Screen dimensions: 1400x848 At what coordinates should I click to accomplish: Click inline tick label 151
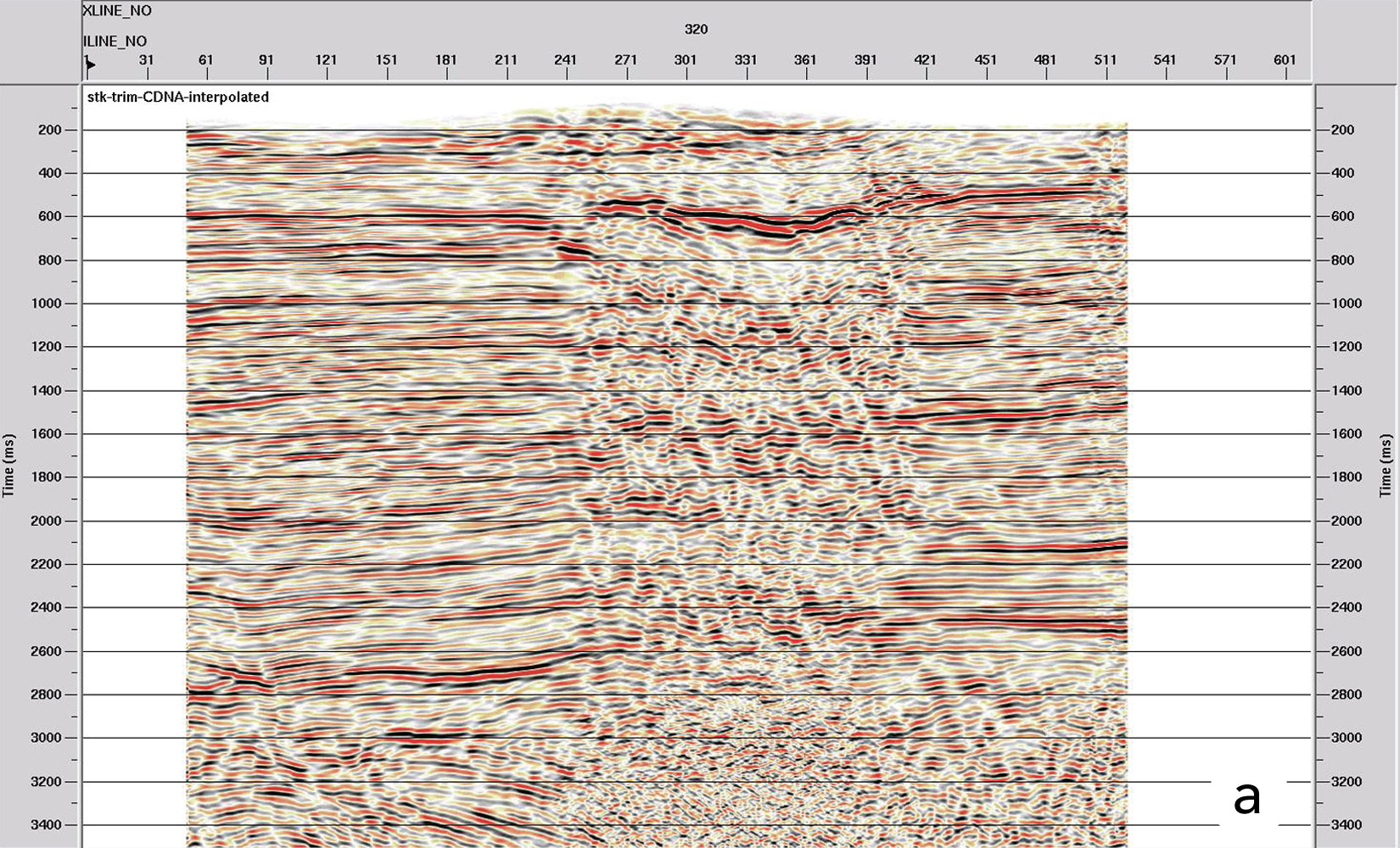click(386, 59)
